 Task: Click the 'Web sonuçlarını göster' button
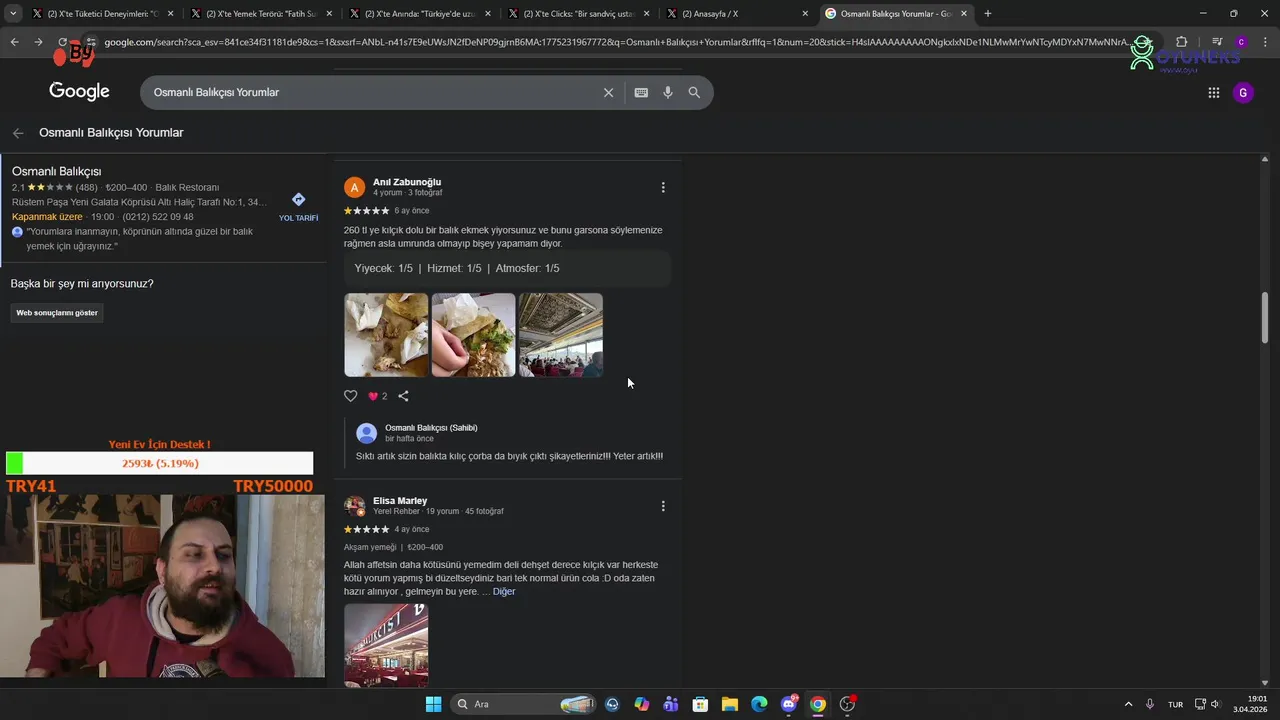(57, 313)
